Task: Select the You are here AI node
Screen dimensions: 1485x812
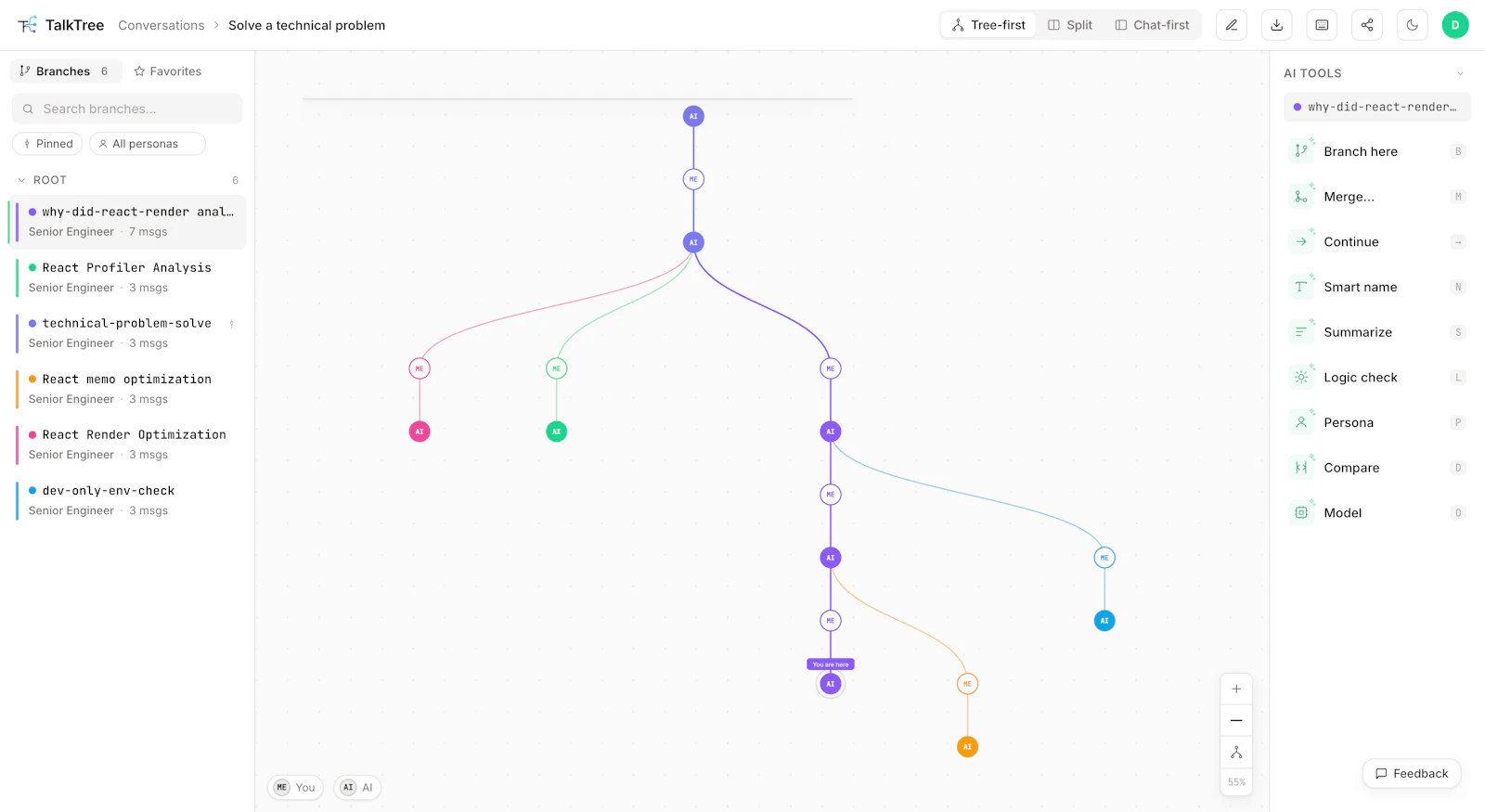Action: click(831, 684)
